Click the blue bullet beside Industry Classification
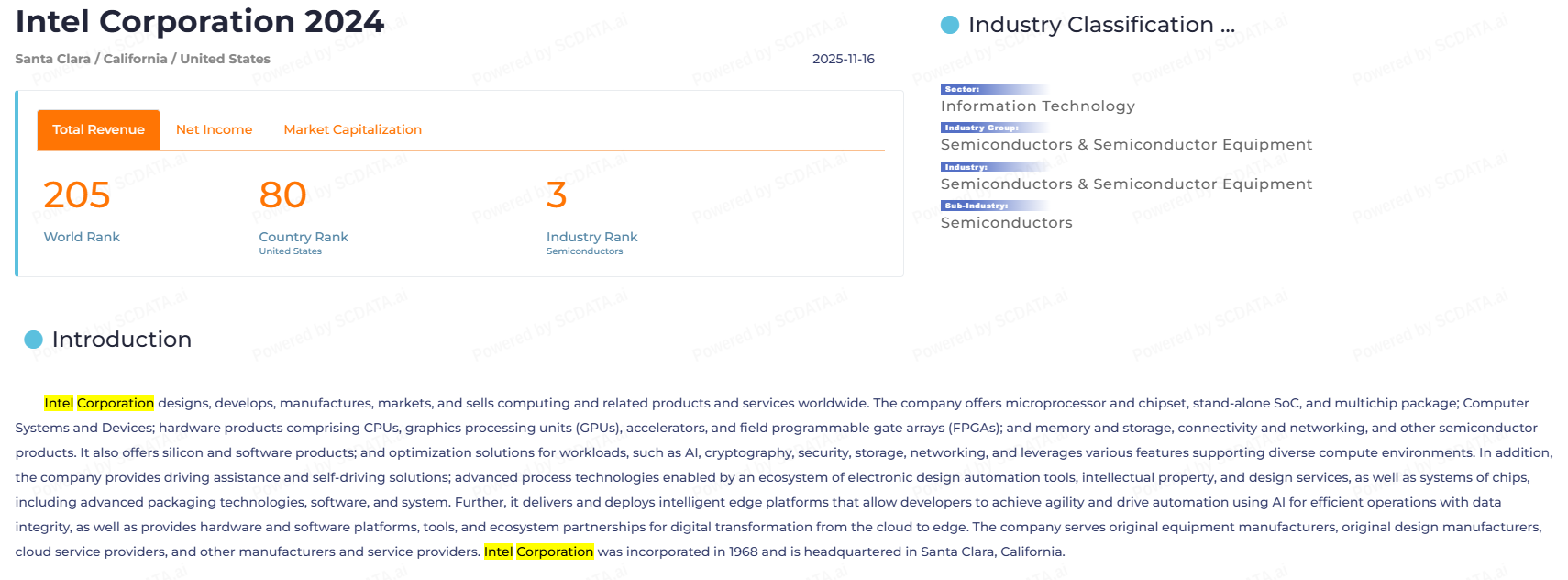Viewport: 1568px width, 580px height. point(950,25)
